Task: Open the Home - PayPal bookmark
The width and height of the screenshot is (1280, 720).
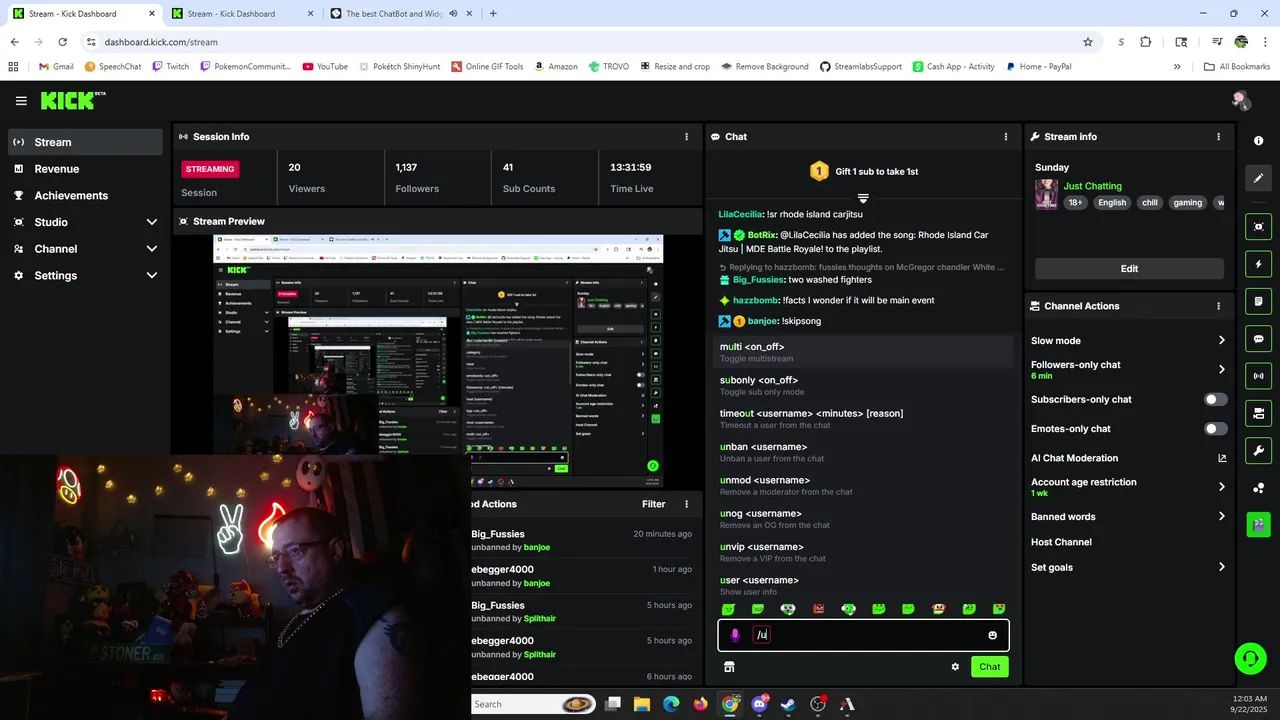Action: pyautogui.click(x=1037, y=66)
